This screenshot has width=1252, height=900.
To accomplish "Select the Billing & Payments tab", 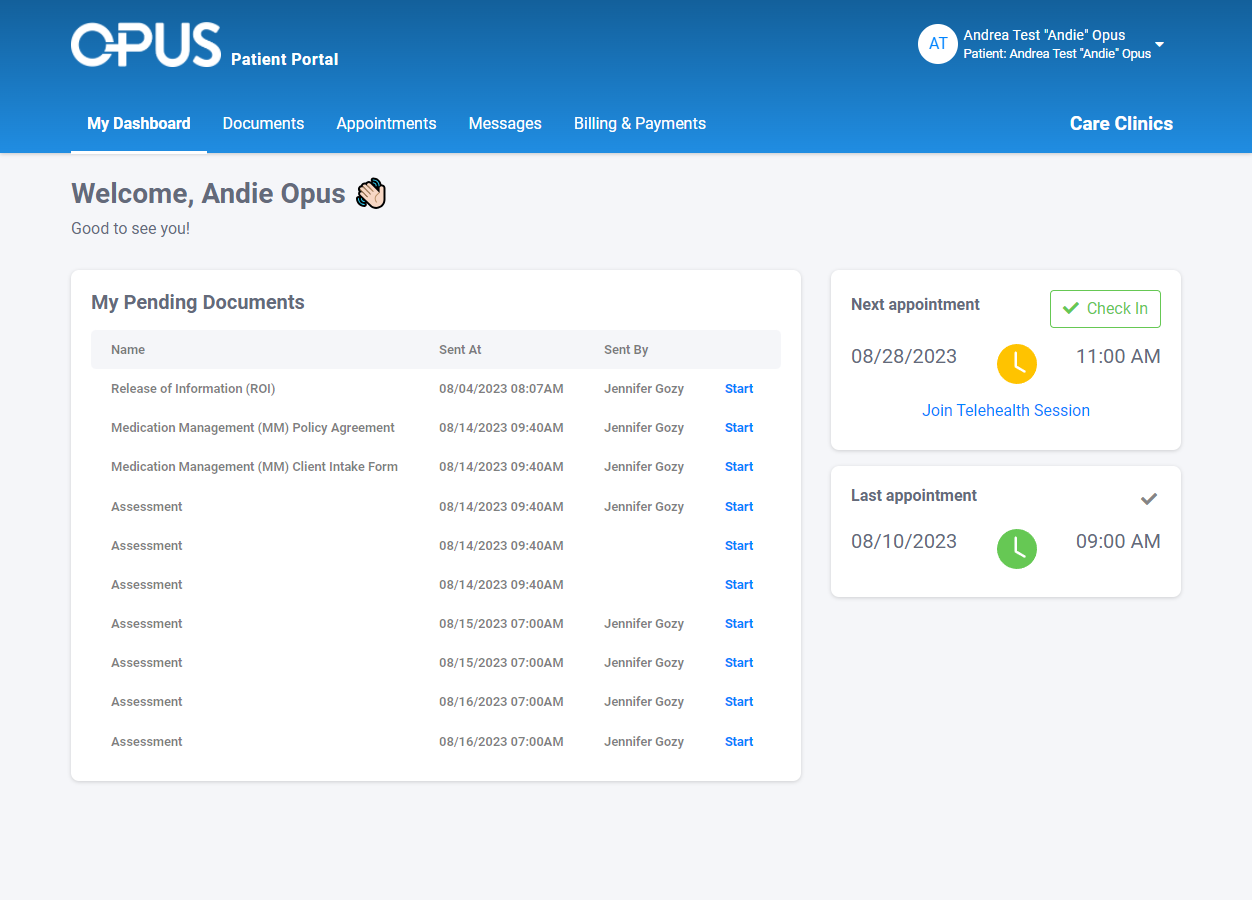I will click(640, 124).
